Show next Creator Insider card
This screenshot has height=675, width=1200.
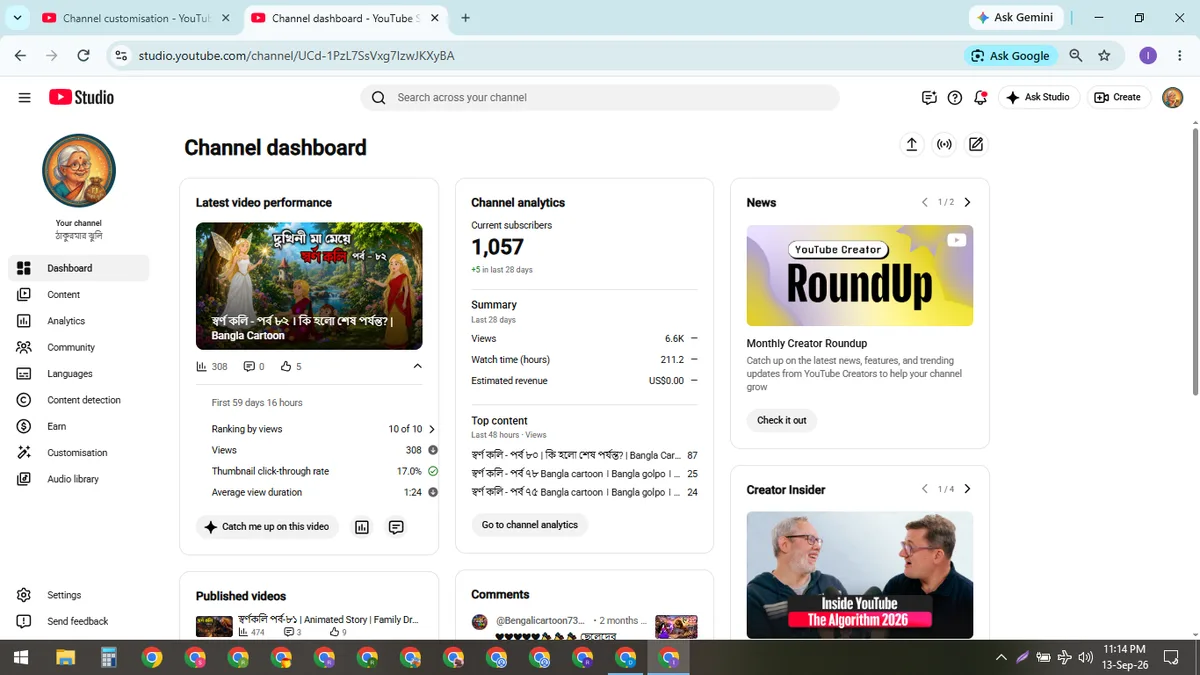click(967, 489)
